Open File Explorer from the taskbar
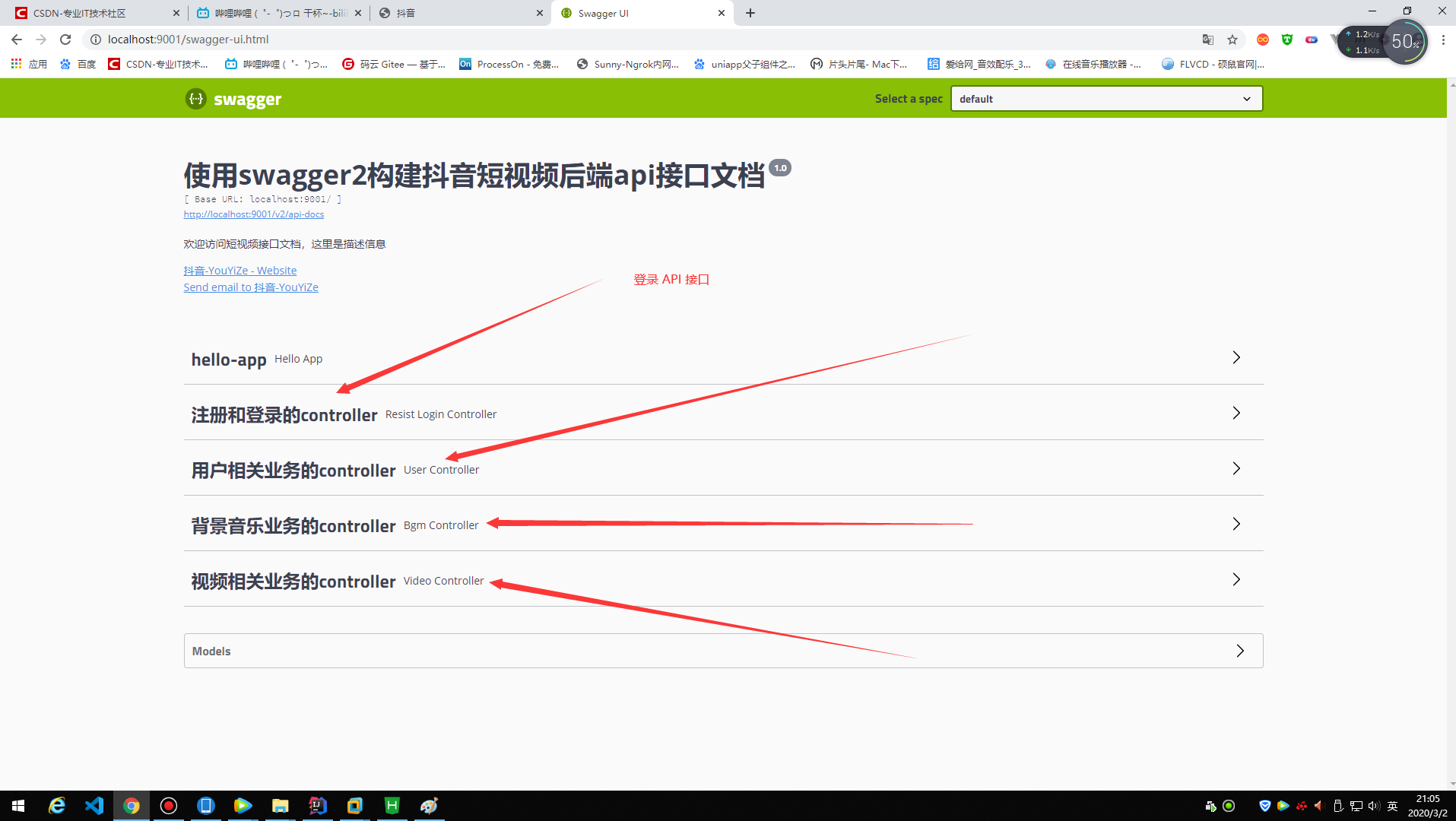1456x821 pixels. (281, 806)
